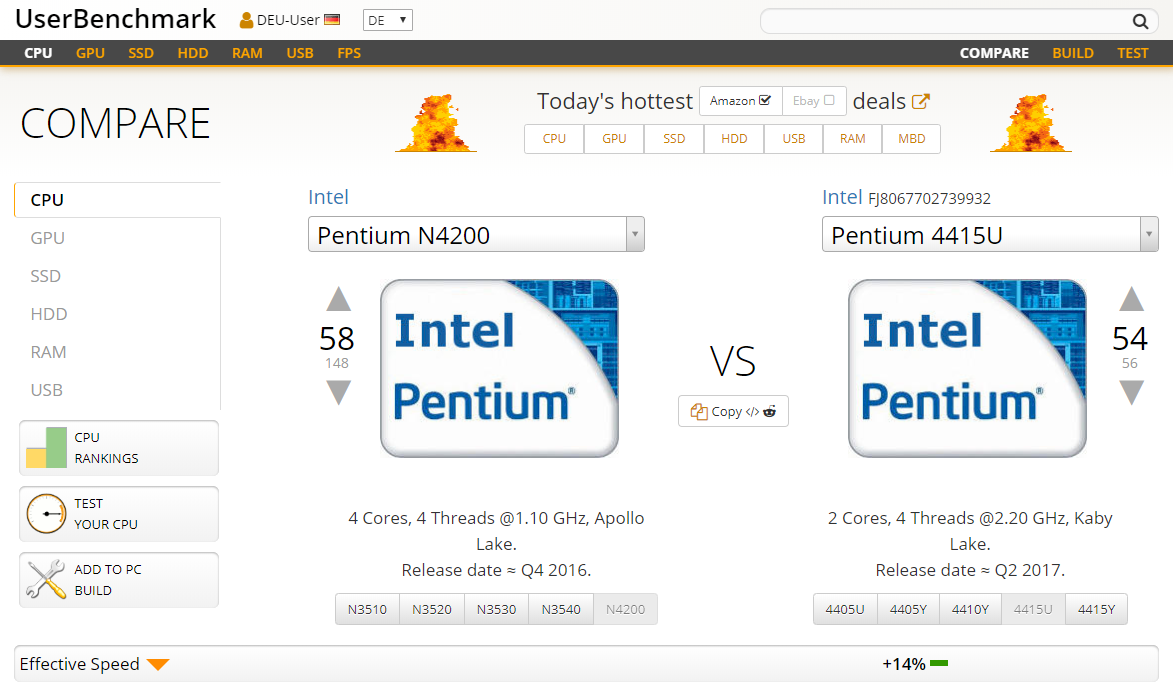This screenshot has height=693, width=1173.
Task: Expand the Pentium 4415U model dropdown
Action: [1148, 235]
